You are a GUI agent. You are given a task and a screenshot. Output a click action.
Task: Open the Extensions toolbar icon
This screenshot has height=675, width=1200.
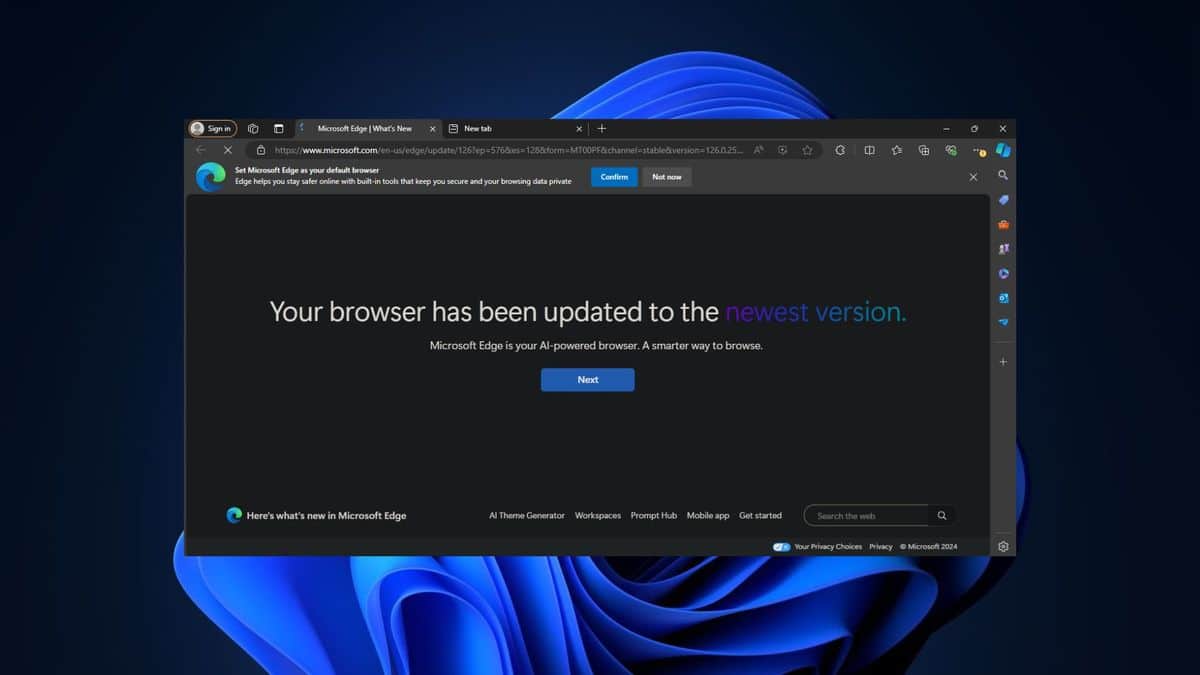pyautogui.click(x=840, y=150)
